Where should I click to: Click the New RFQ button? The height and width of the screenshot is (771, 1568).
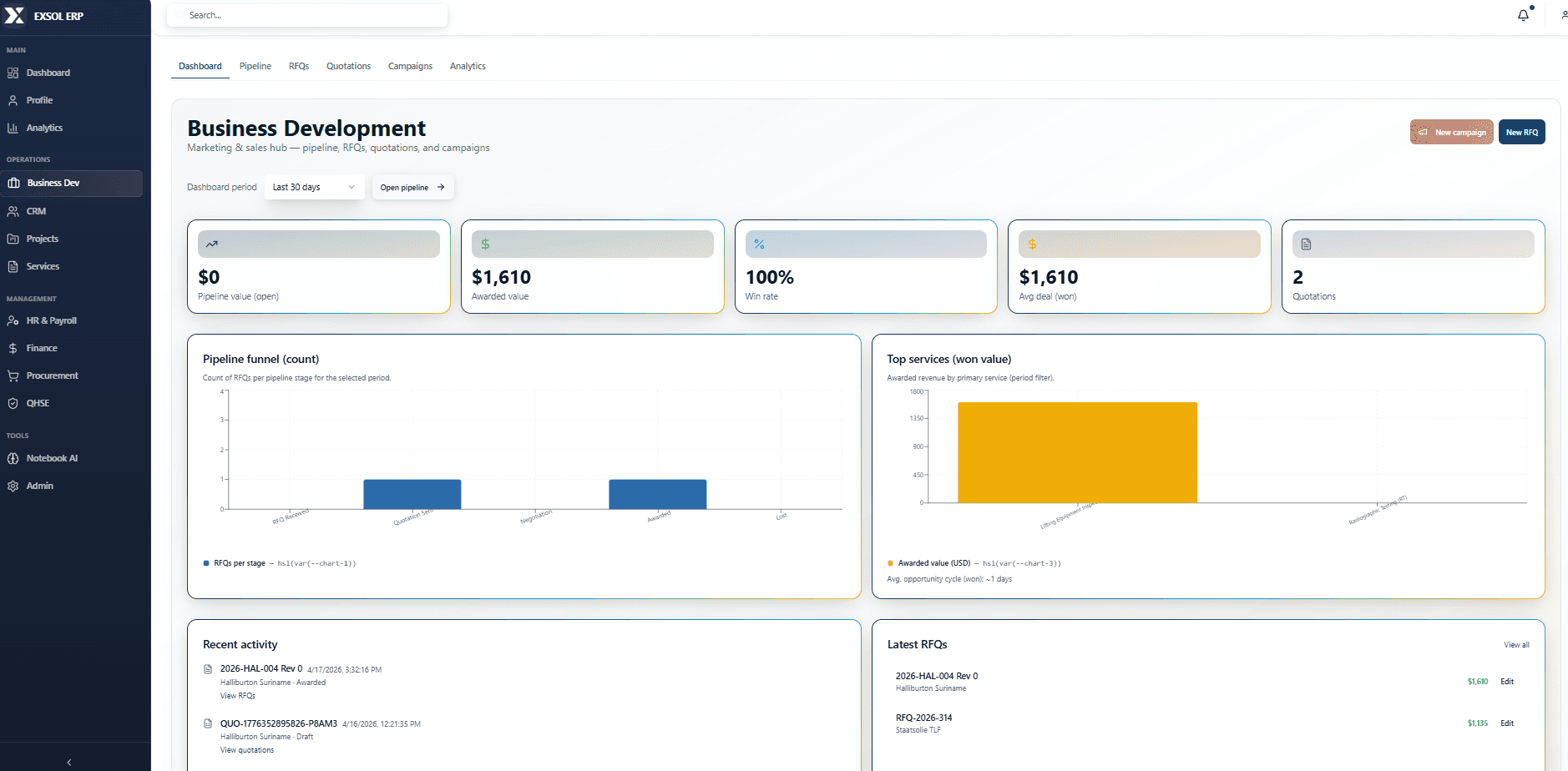pyautogui.click(x=1521, y=132)
